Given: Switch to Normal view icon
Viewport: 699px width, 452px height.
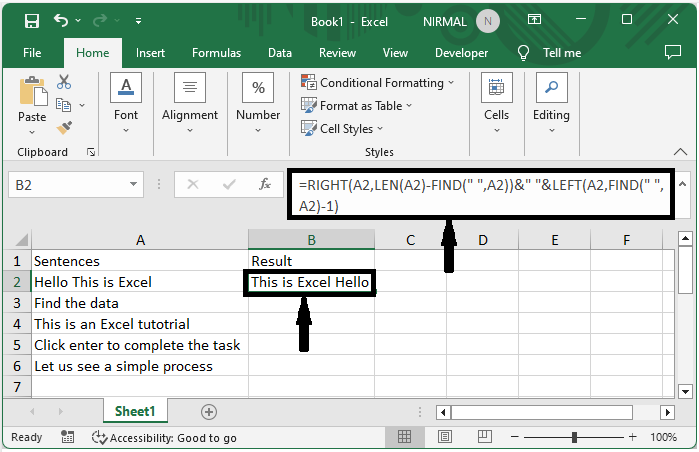Looking at the screenshot, I should [x=404, y=437].
